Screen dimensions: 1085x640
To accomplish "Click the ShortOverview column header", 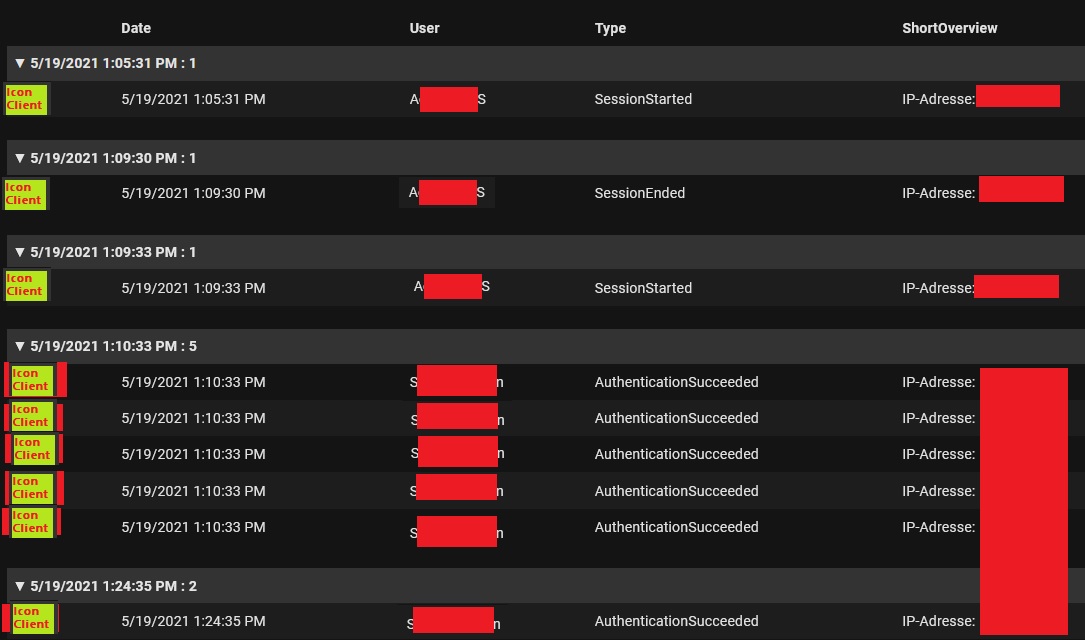I will (949, 28).
